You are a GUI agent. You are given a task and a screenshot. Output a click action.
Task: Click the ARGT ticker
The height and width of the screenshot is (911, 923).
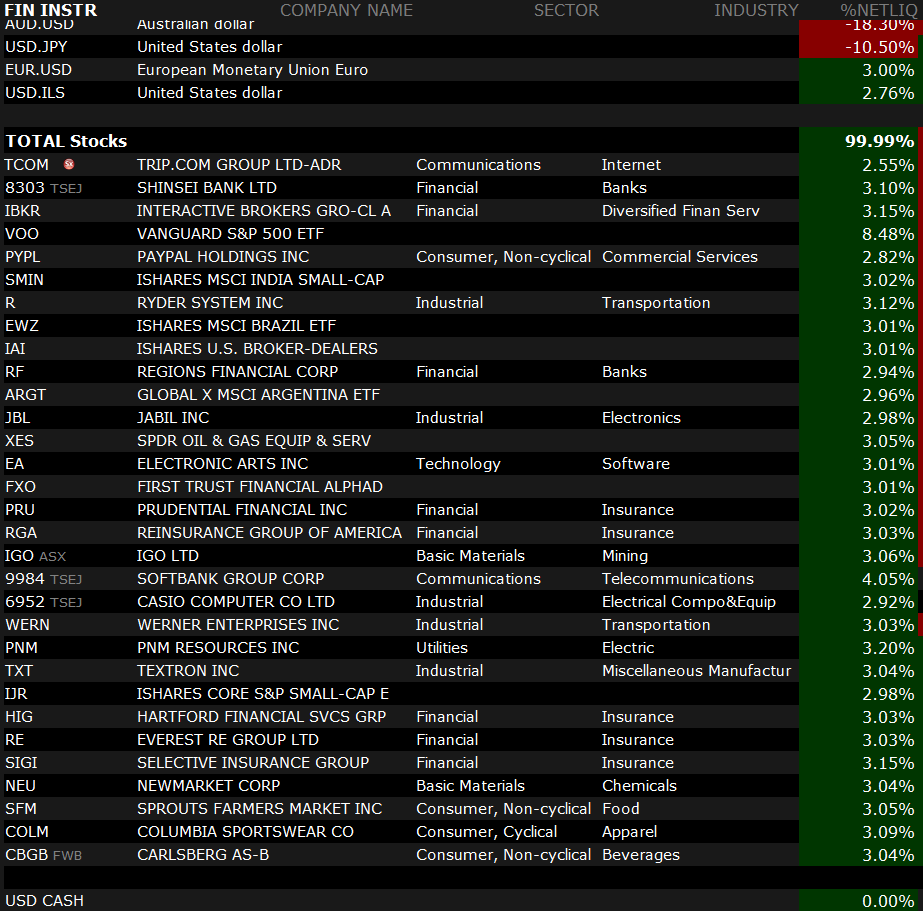[x=25, y=394]
